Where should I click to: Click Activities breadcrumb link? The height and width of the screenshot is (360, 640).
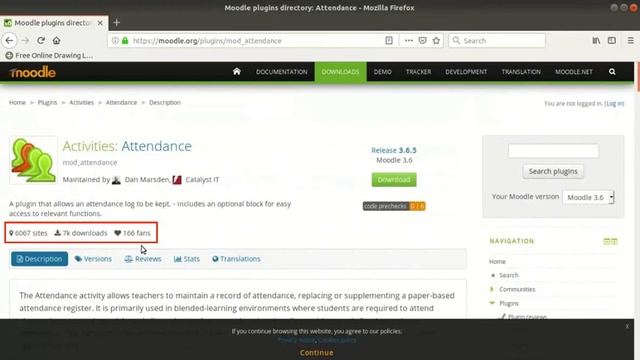click(82, 102)
